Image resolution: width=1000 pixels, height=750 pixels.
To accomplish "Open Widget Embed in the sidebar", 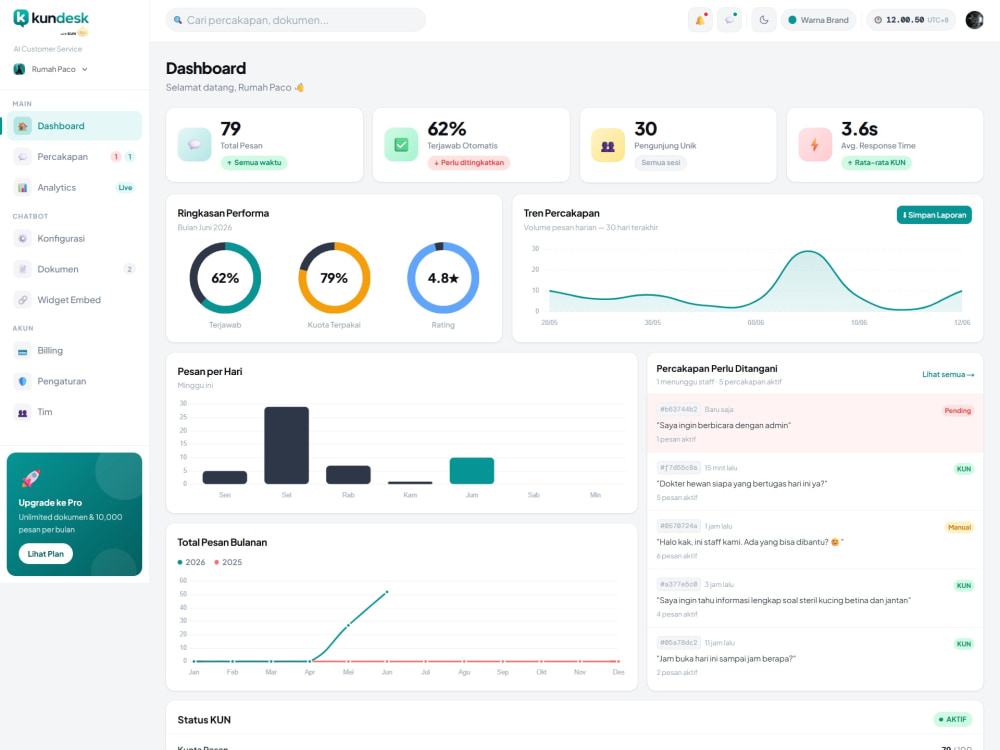I will pyautogui.click(x=75, y=300).
